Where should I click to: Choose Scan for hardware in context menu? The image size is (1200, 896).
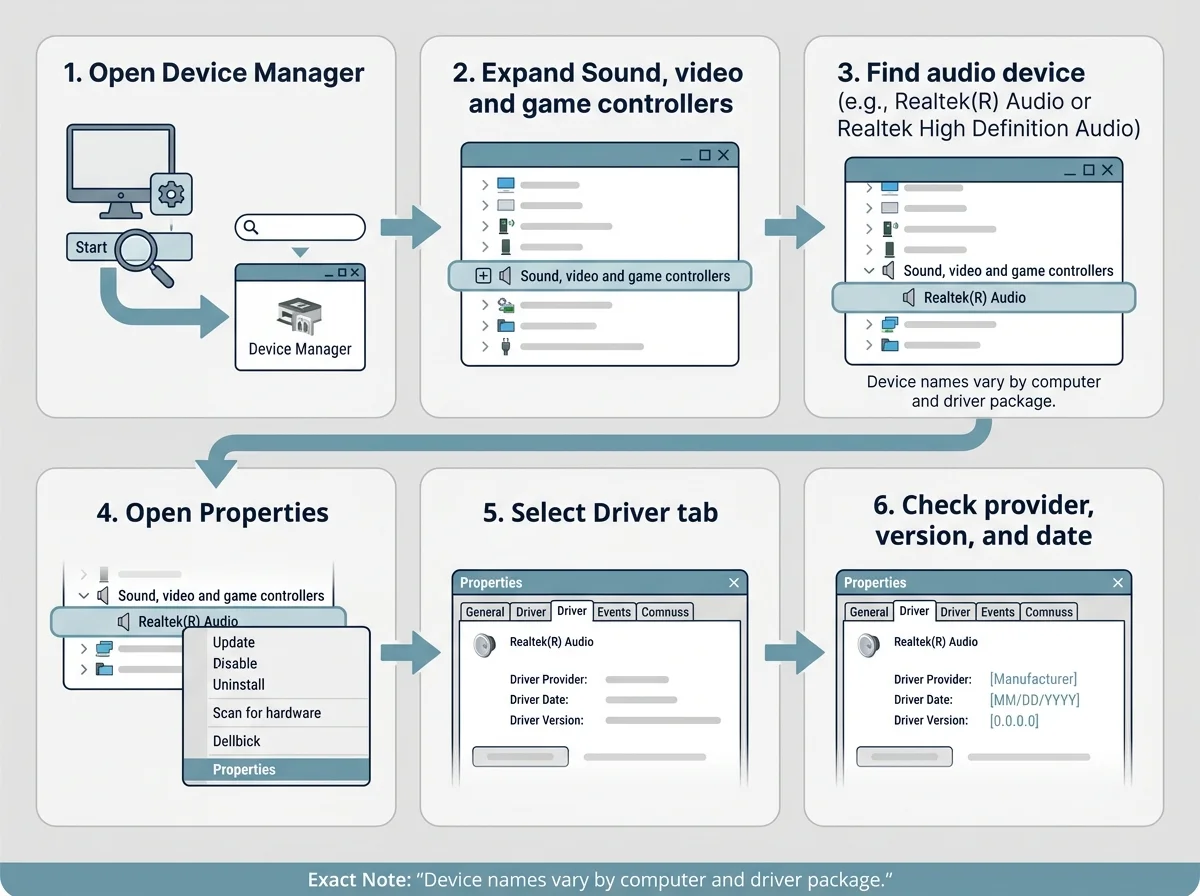(x=267, y=713)
